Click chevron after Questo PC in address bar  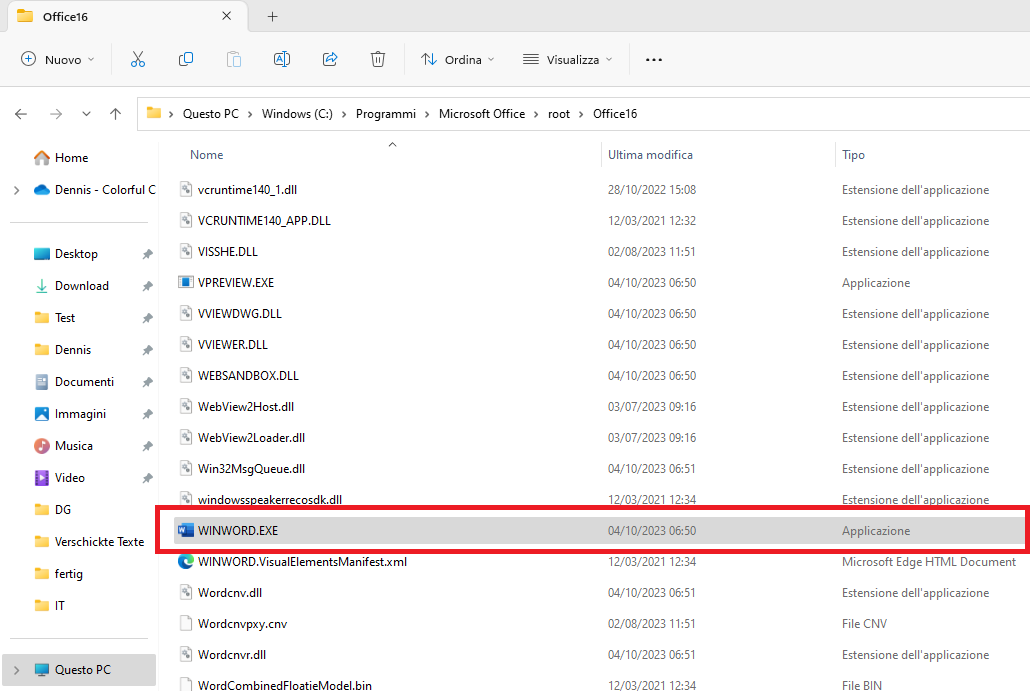pos(250,114)
